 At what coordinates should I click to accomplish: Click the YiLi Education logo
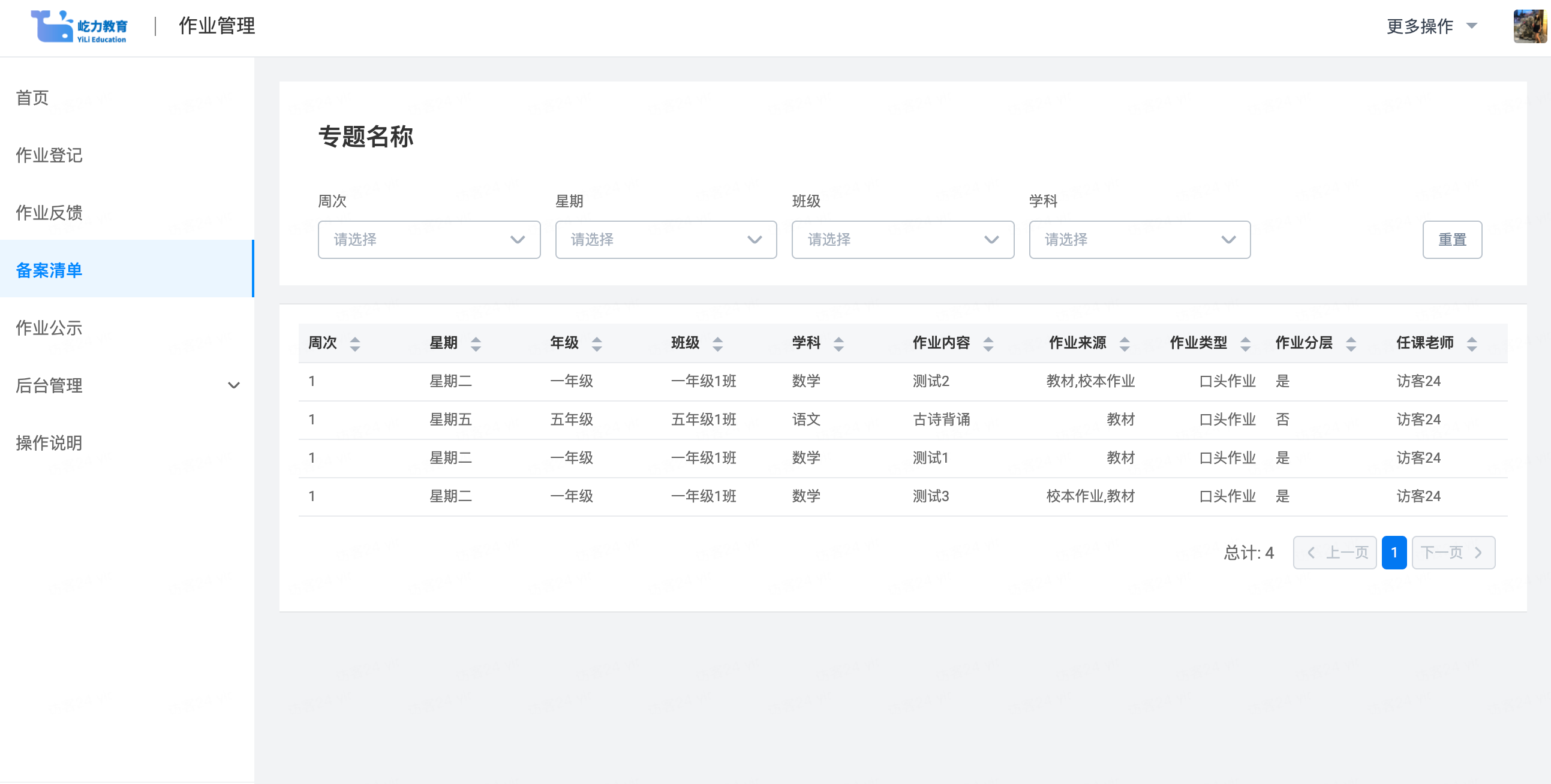(79, 26)
